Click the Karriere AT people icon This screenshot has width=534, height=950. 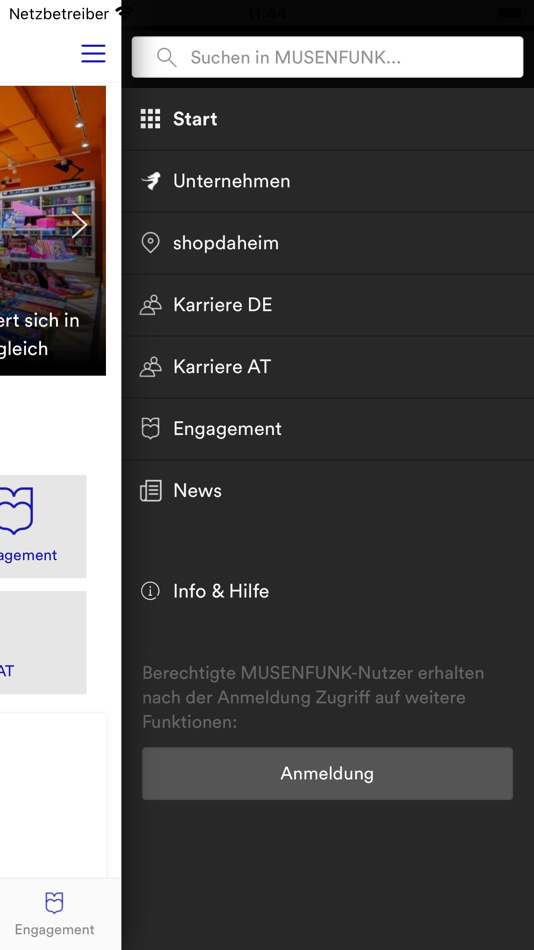150,366
